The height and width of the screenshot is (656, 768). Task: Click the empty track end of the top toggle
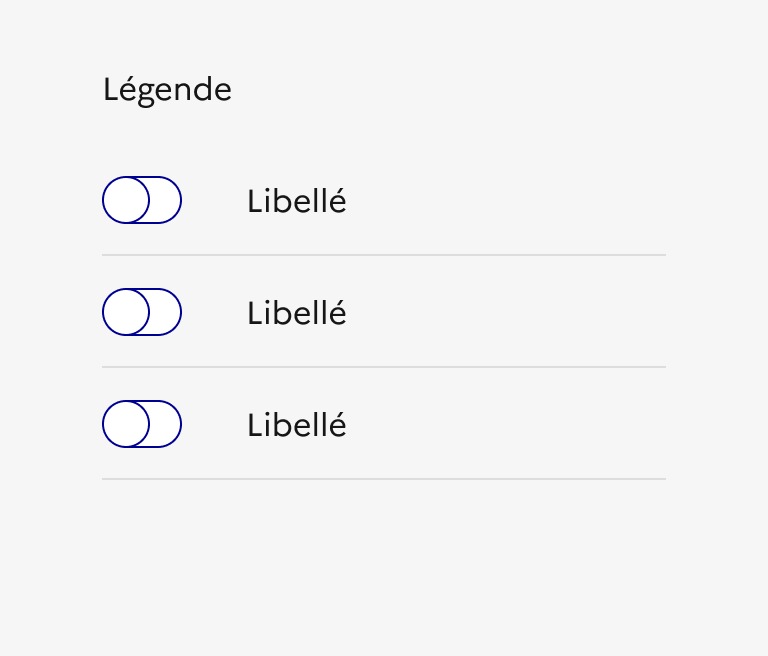[x=167, y=200]
